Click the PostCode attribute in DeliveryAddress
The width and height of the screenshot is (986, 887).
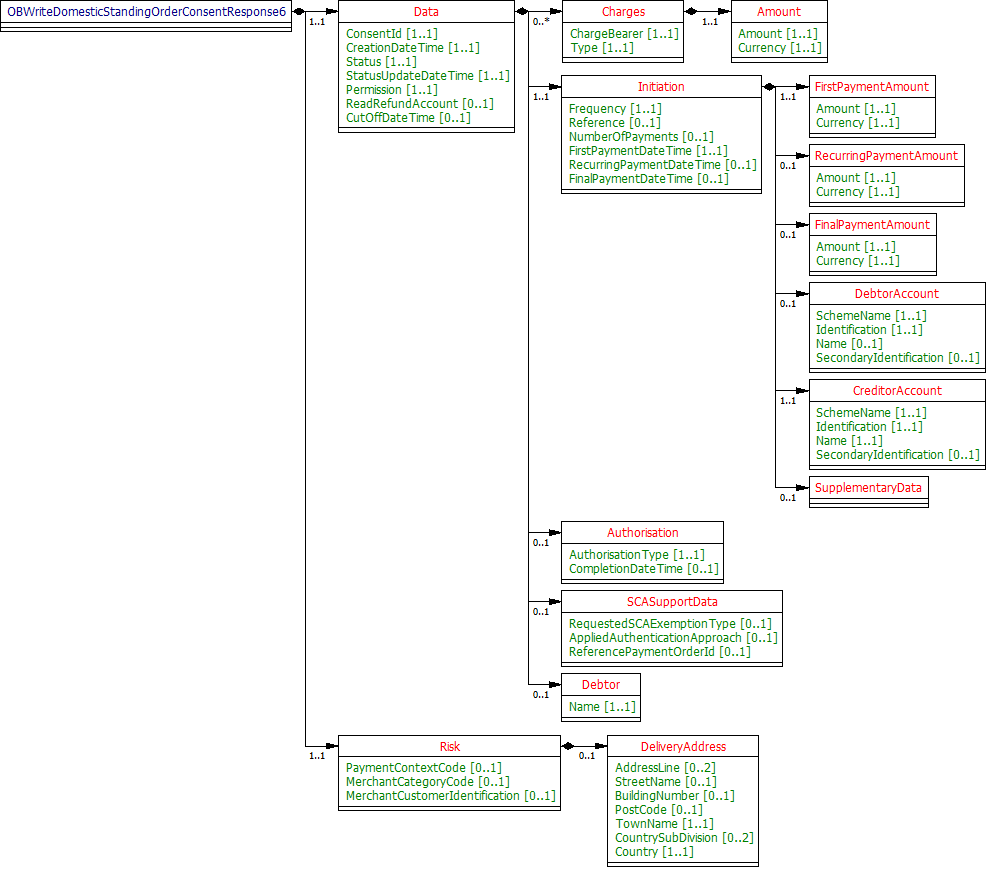tap(644, 810)
